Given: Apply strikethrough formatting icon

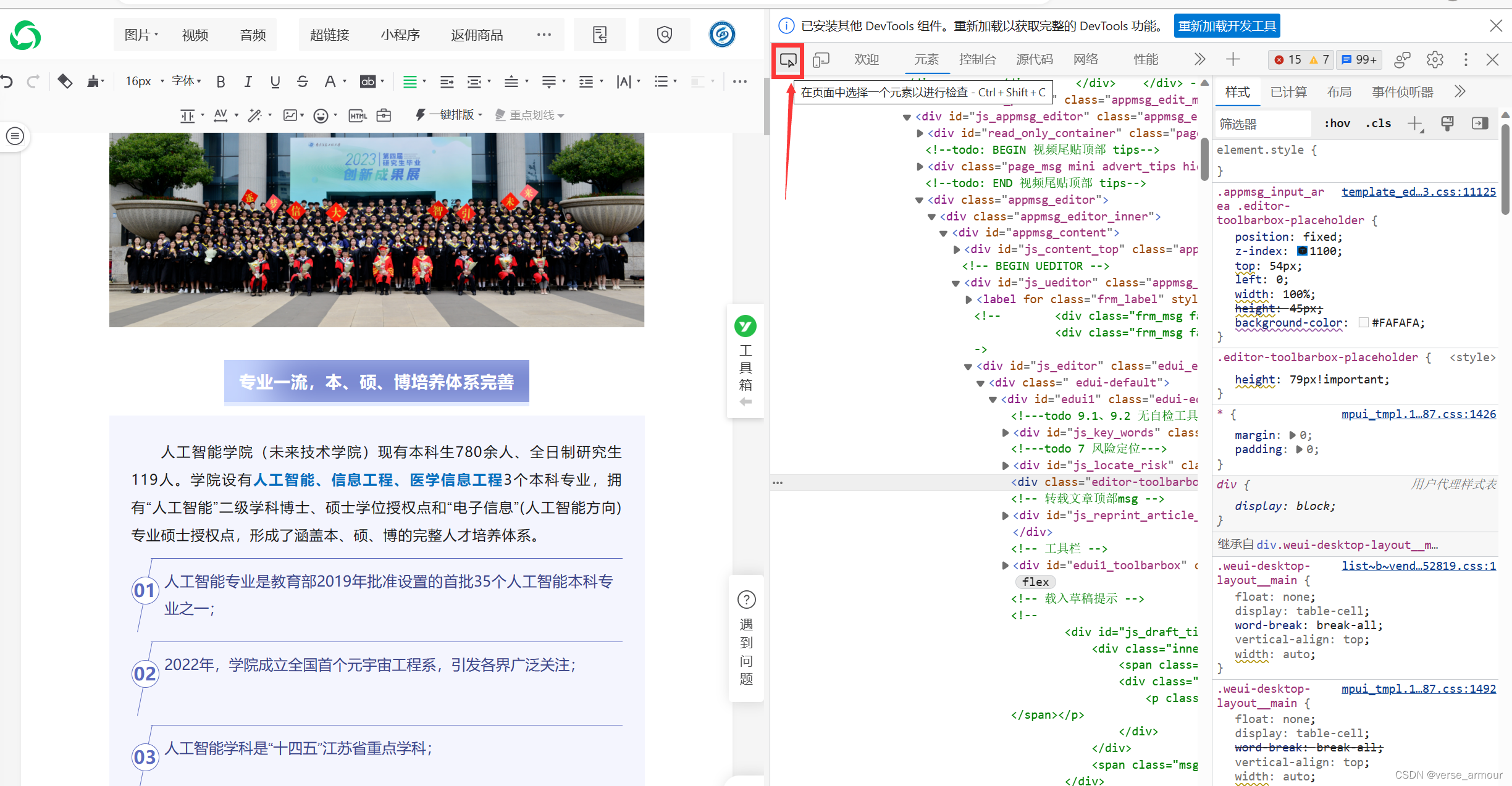Looking at the screenshot, I should point(302,82).
